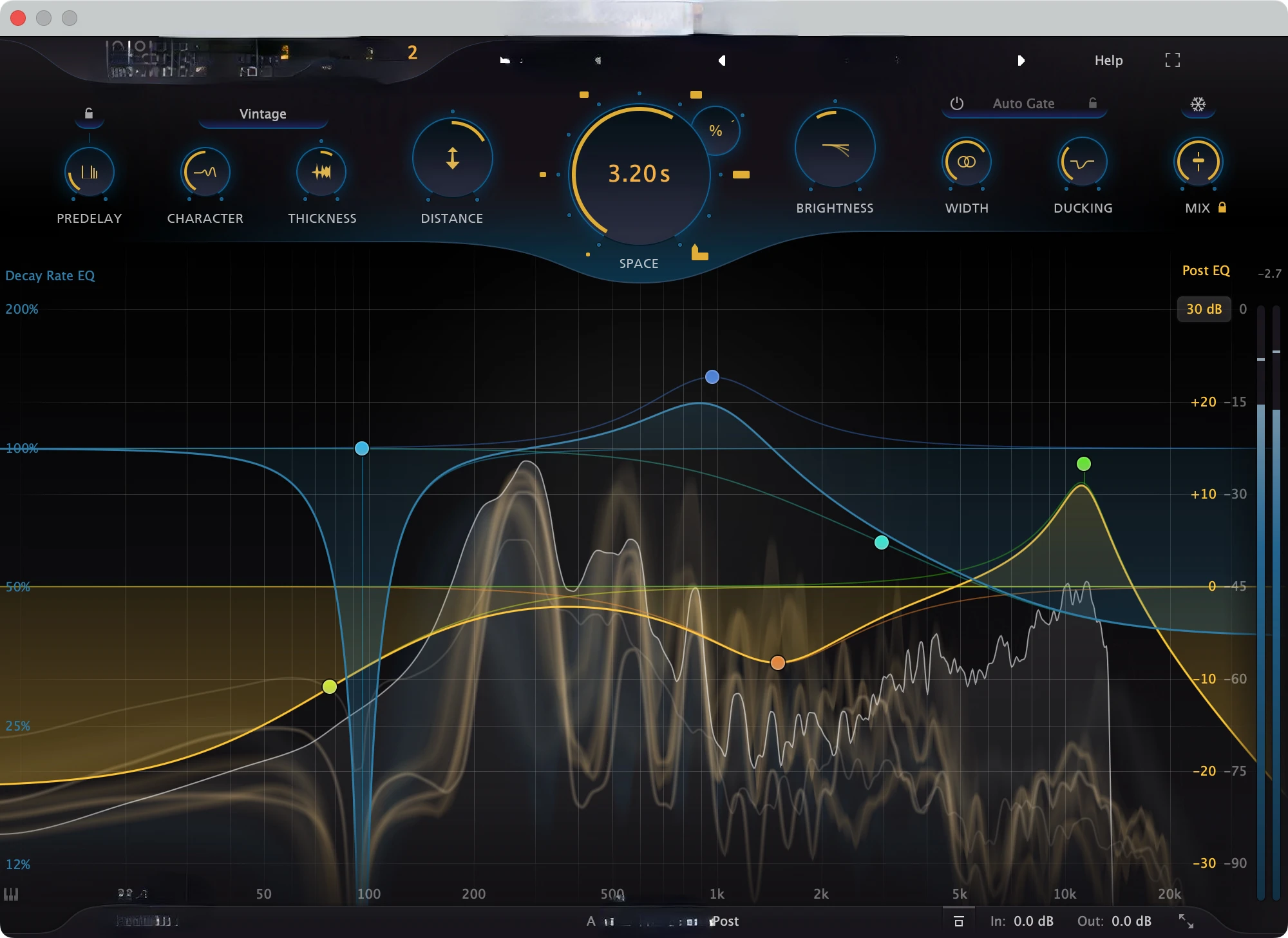Viewport: 1288px width, 938px height.
Task: Select the orange Post EQ node
Action: pyautogui.click(x=778, y=663)
